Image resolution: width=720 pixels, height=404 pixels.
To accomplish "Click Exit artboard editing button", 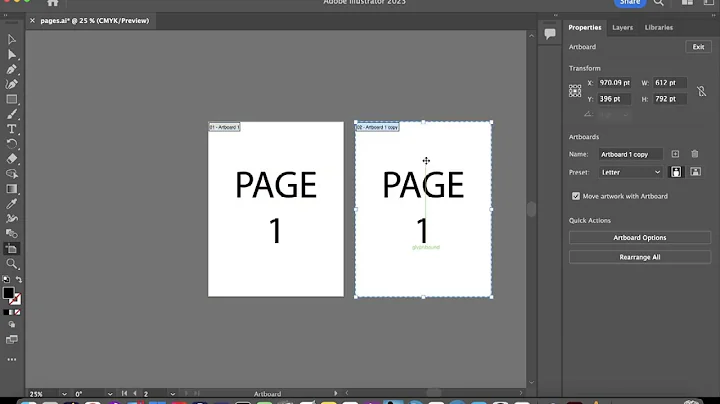I will [x=698, y=47].
